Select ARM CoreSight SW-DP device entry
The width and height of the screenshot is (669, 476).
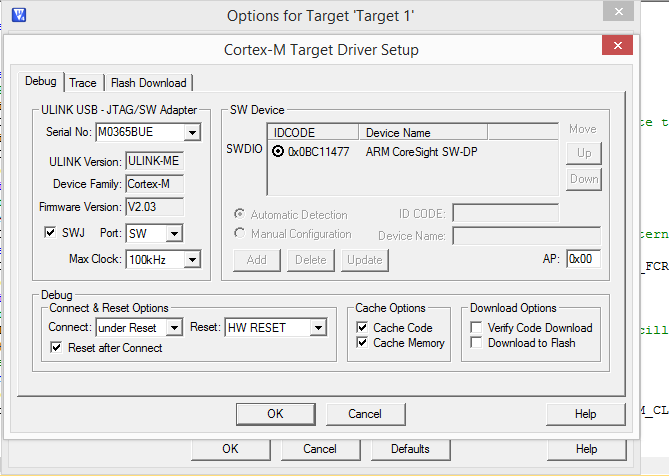click(422, 152)
